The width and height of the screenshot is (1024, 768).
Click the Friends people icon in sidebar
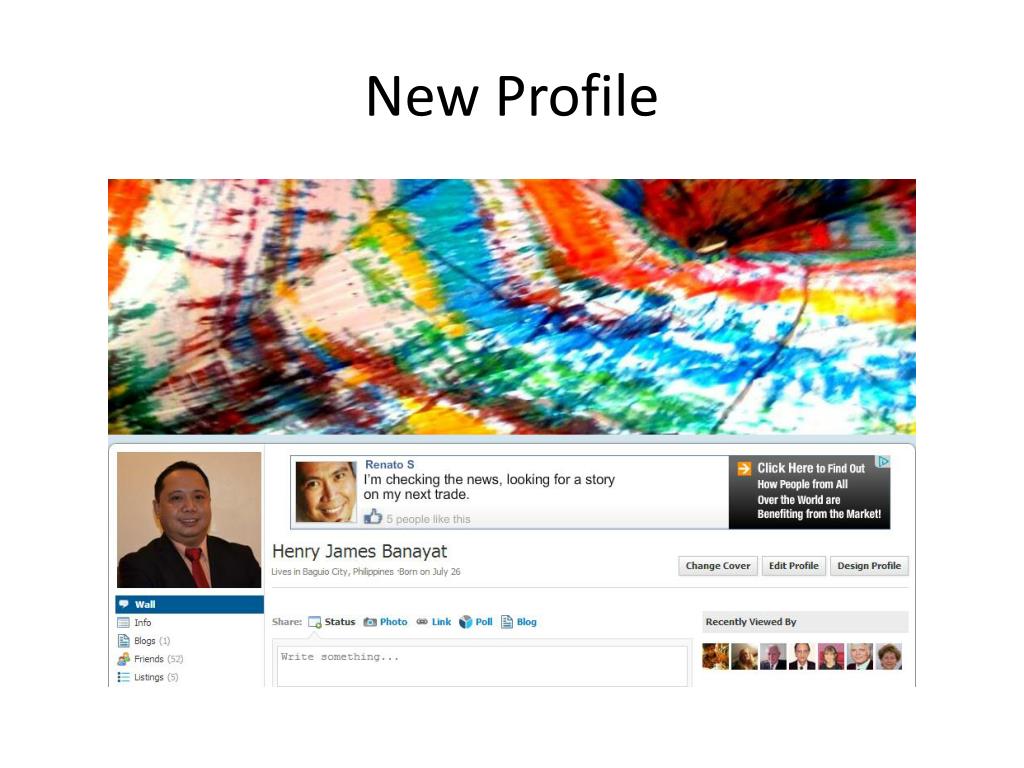tap(123, 659)
